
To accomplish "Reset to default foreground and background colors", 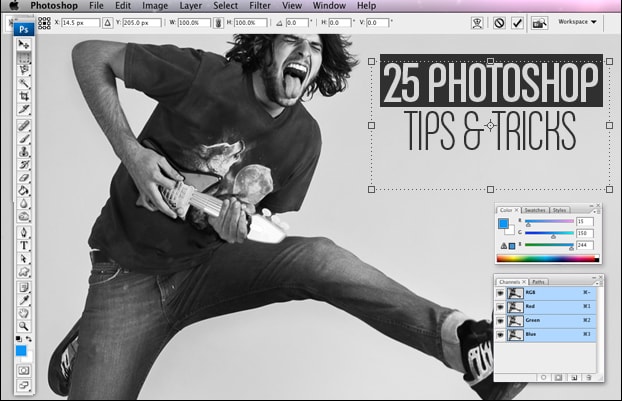I will [19, 339].
